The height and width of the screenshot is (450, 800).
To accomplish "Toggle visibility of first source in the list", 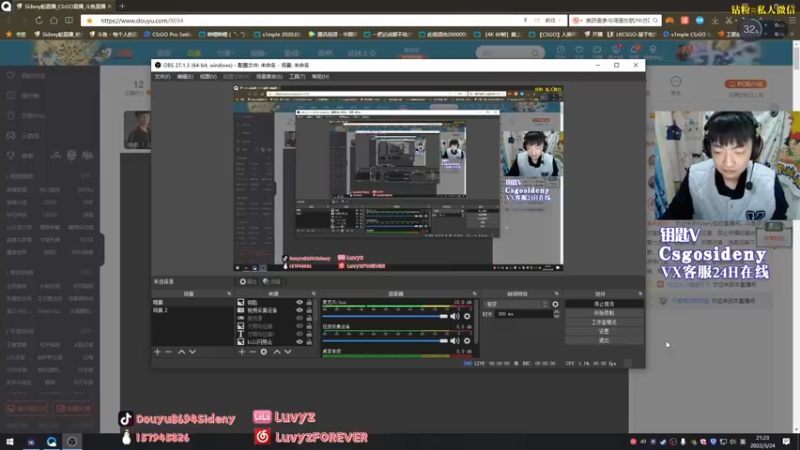I will (299, 303).
